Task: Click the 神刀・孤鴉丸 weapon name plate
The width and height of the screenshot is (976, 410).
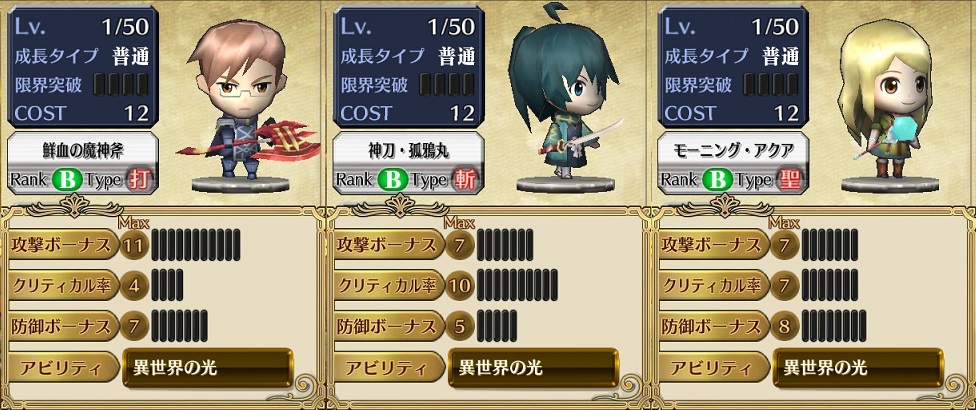Action: tap(409, 149)
